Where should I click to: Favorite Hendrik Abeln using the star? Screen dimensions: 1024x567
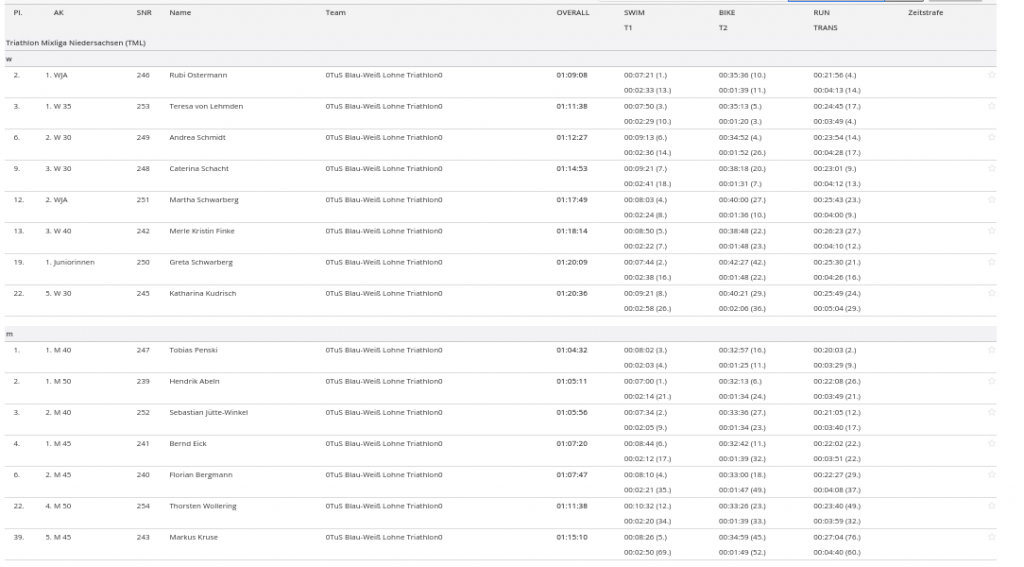pos(991,381)
